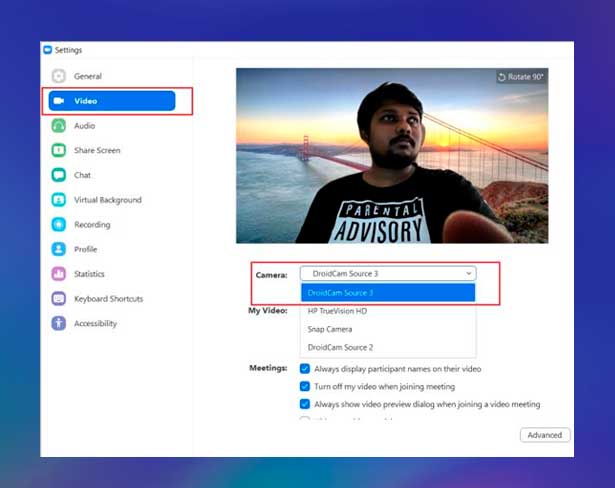Toggle always show video preview dialog checkbox
Screen dimensions: 615x488
tap(305, 404)
